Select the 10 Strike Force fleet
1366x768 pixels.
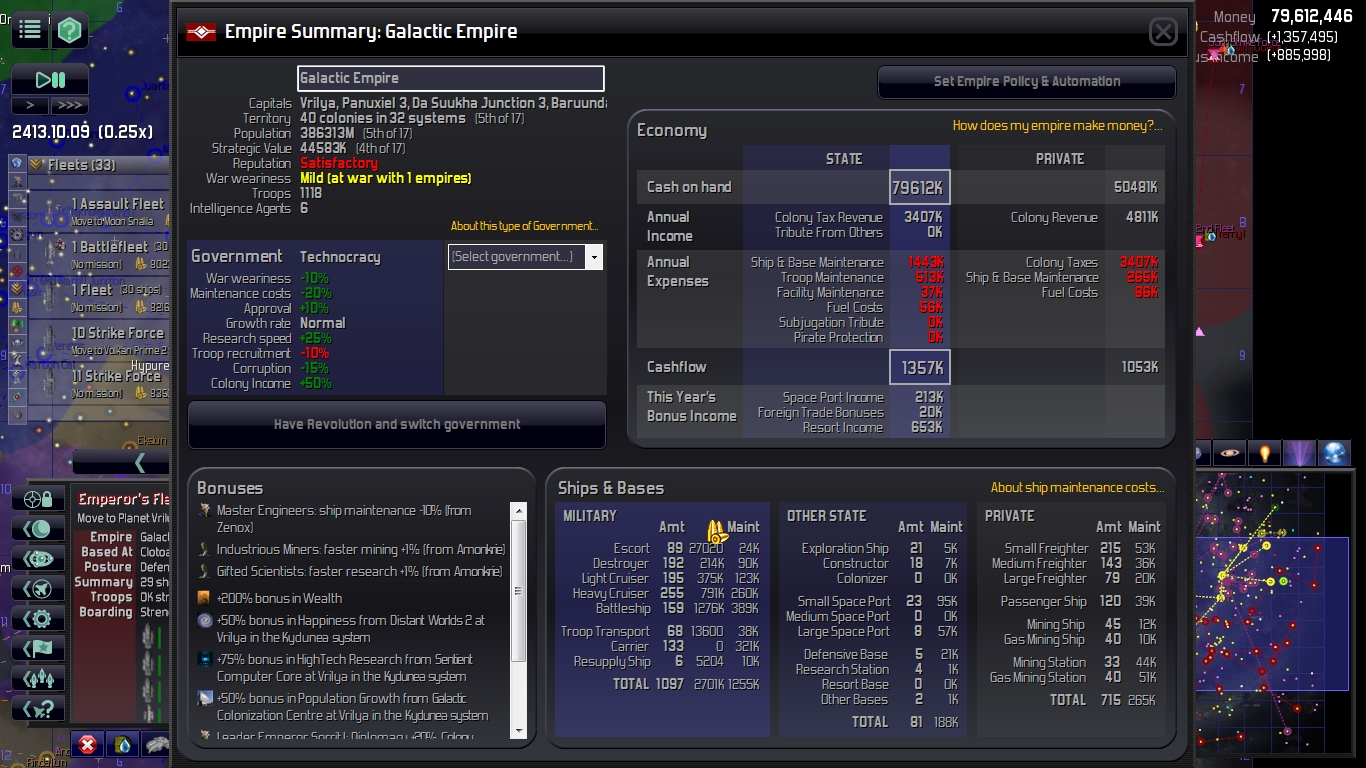tap(99, 340)
